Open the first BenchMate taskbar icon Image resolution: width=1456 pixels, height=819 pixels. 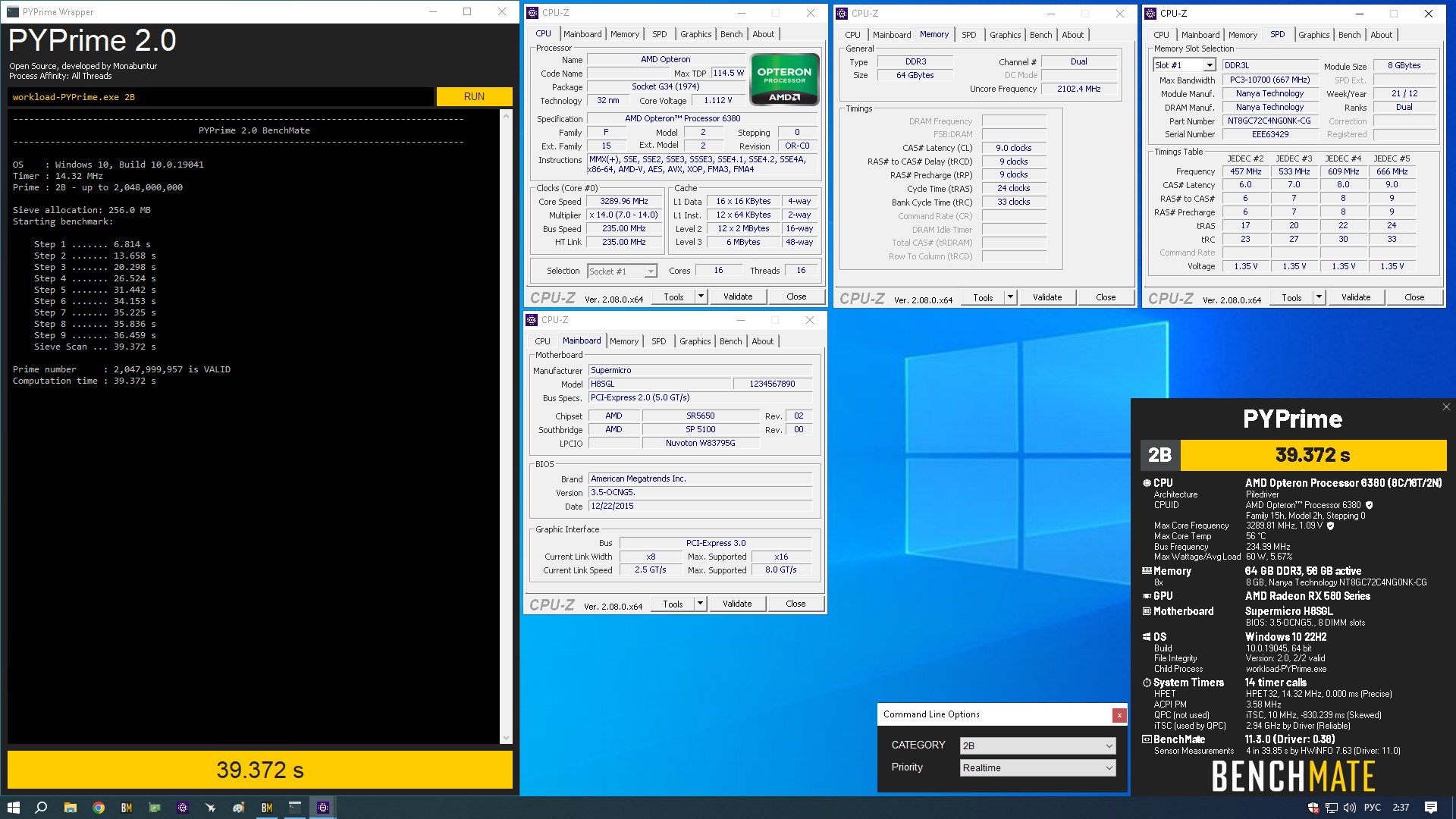127,808
